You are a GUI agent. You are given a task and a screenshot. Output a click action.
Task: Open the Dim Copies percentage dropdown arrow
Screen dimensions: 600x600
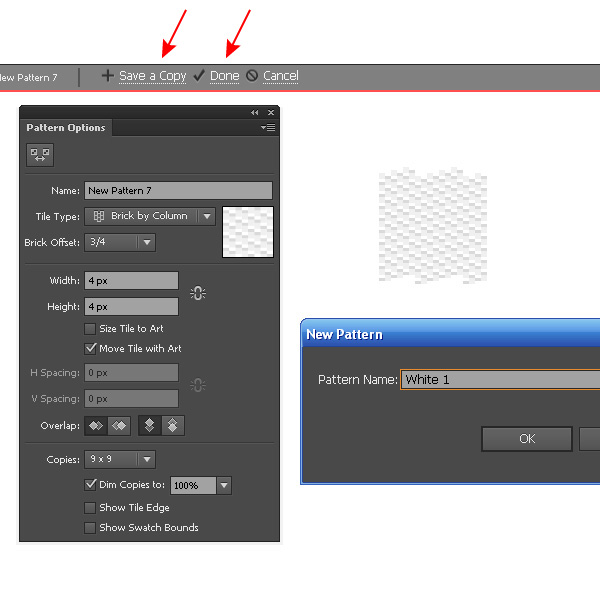pos(224,485)
